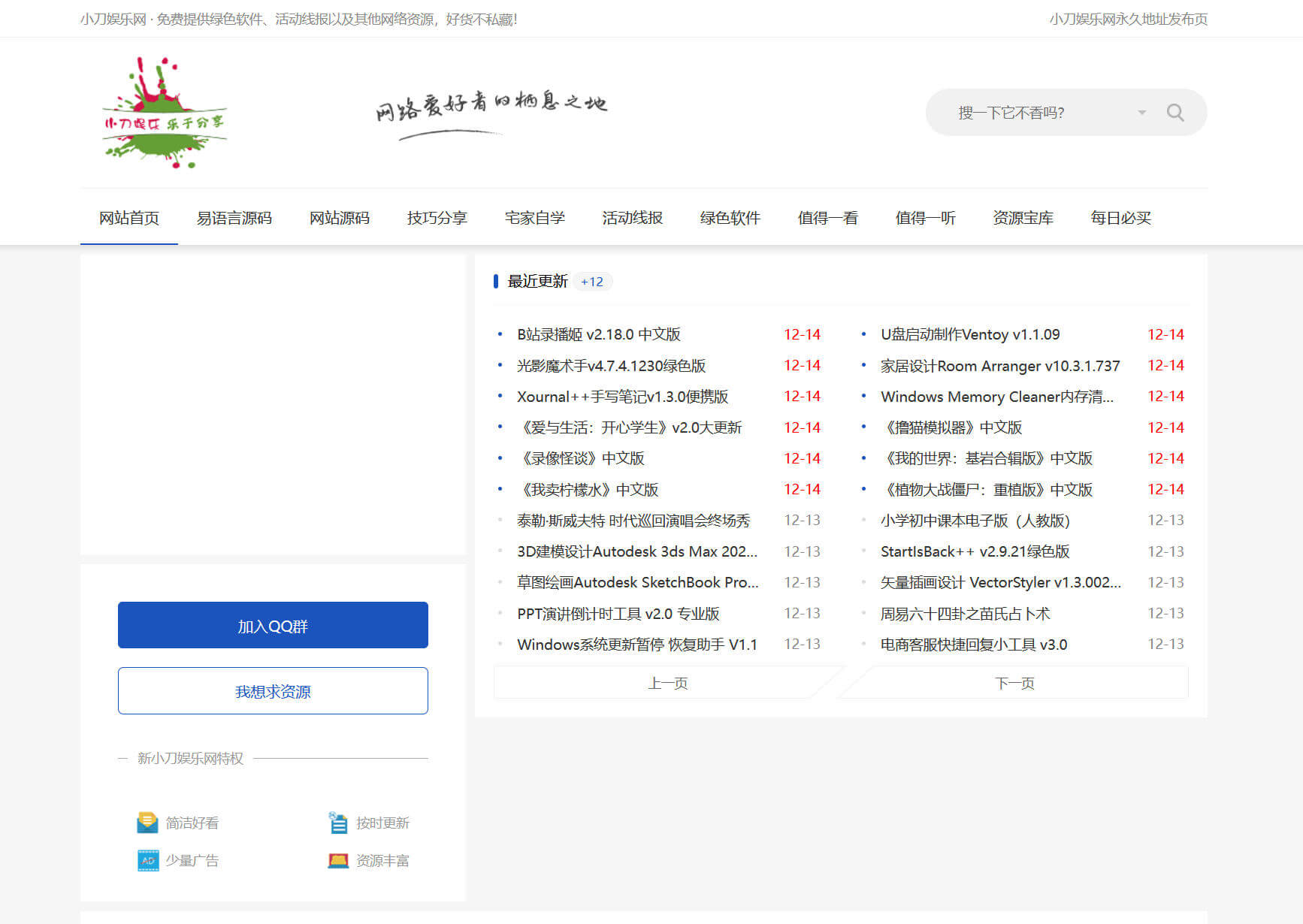Switch to the 绿色软件 tab
The image size is (1303, 924).
[729, 218]
